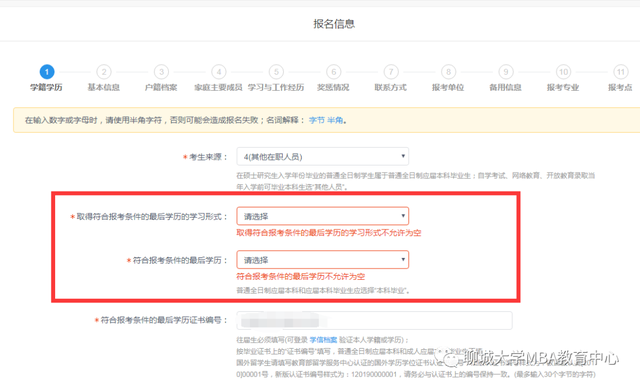640x386 pixels.
Task: Select step 5 circle 学习与工作经历
Action: point(276,72)
